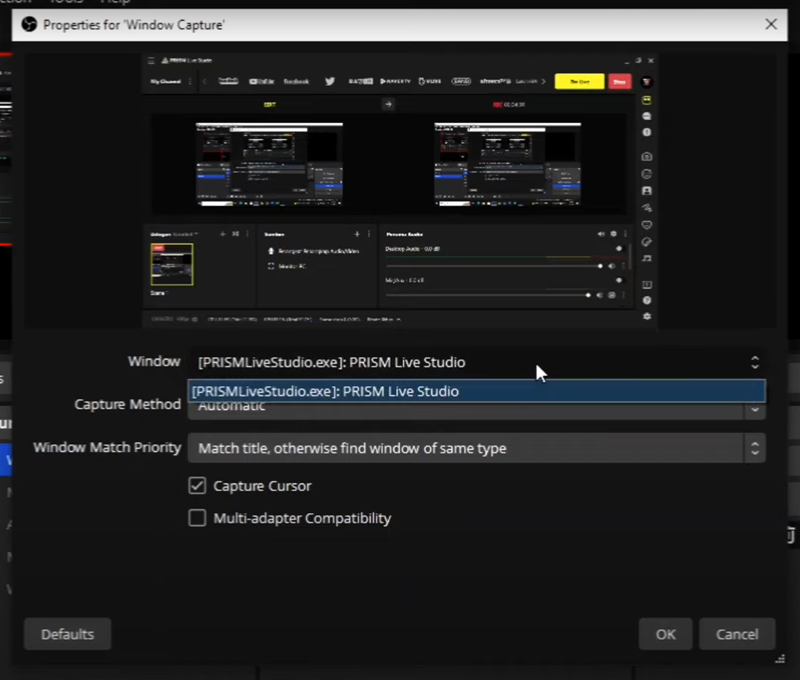Uncheck the Capture Cursor checkbox
This screenshot has width=800, height=680.
(197, 486)
